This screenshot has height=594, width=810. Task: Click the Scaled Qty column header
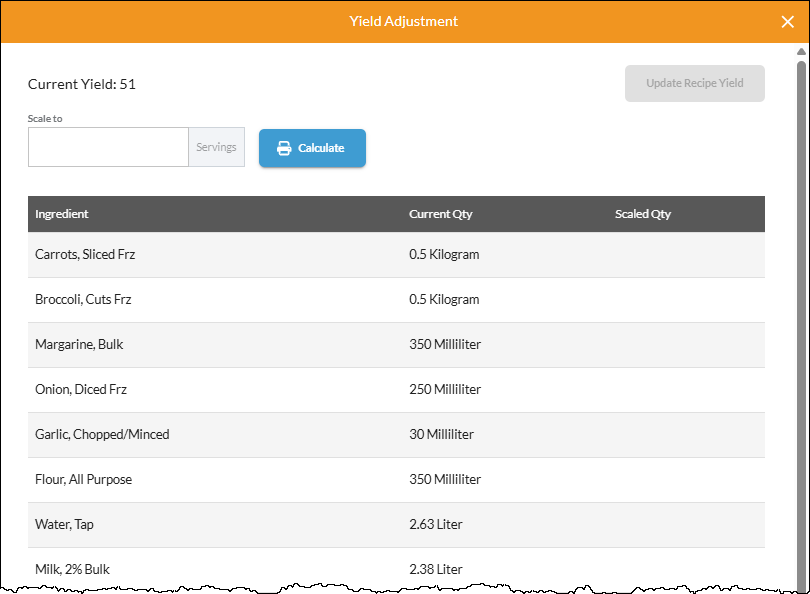coord(643,214)
